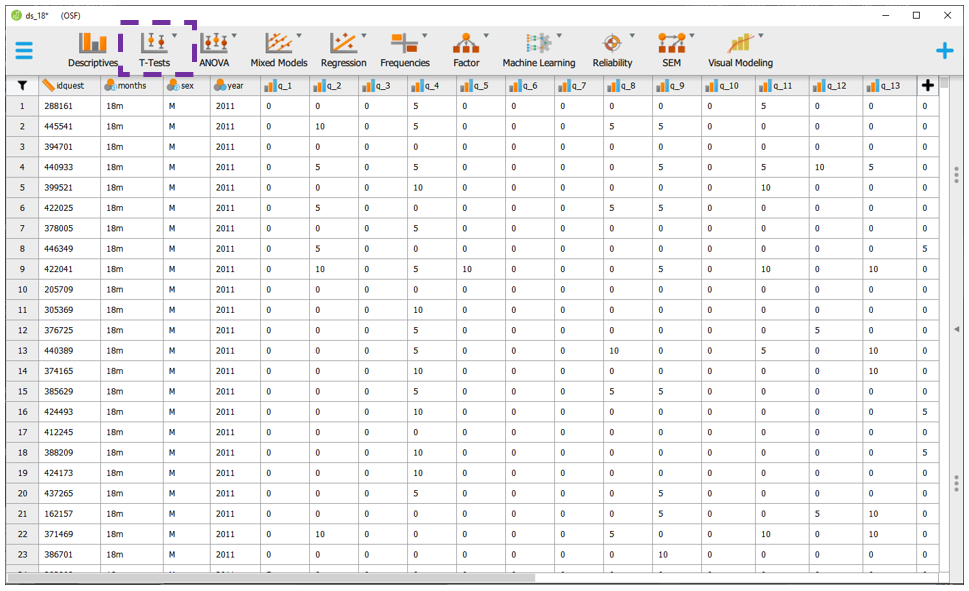The width and height of the screenshot is (969, 591).
Task: Open the Reliability module menu
Action: tap(612, 49)
